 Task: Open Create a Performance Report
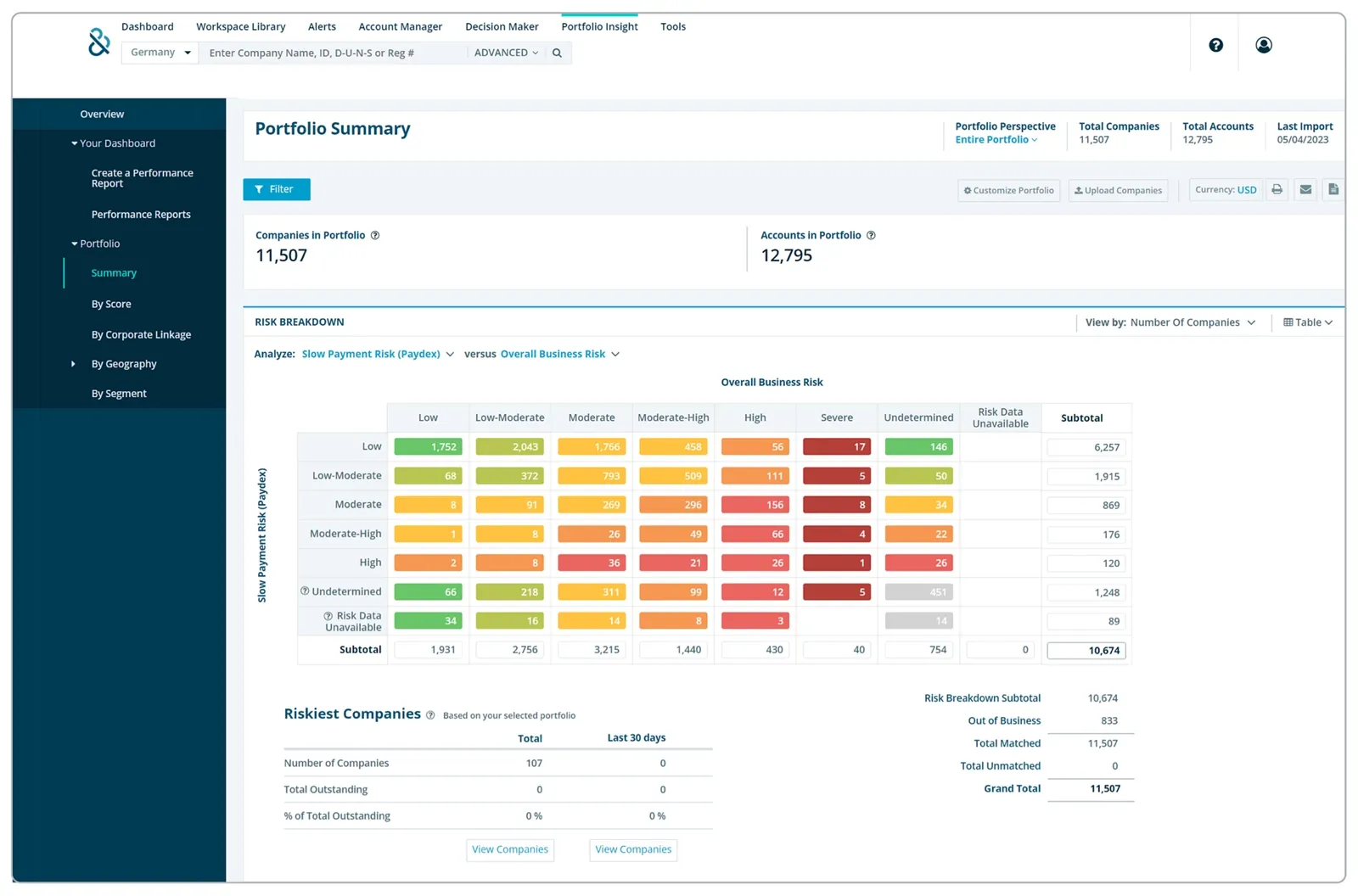point(143,178)
